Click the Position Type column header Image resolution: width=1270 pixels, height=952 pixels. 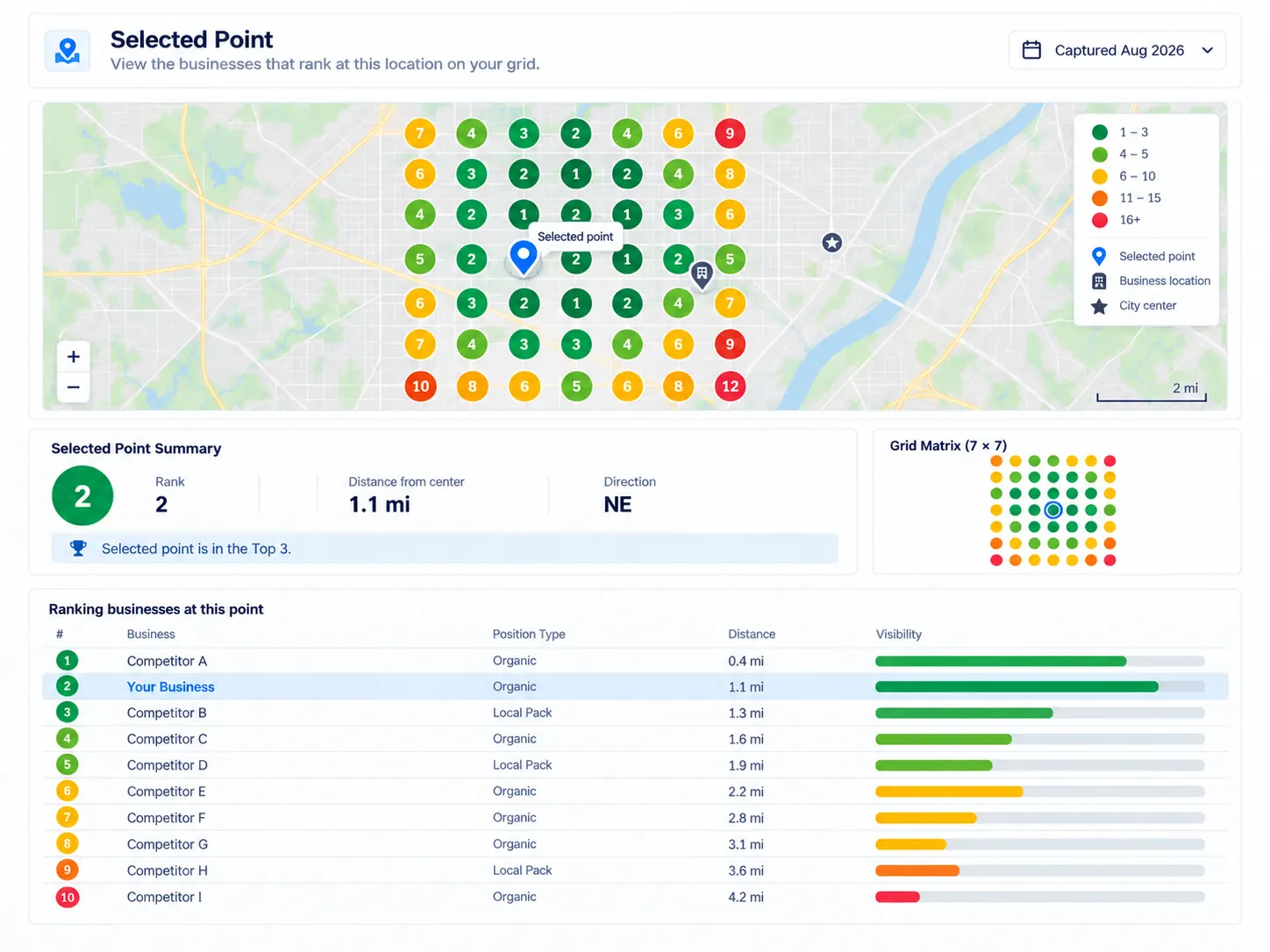(529, 634)
